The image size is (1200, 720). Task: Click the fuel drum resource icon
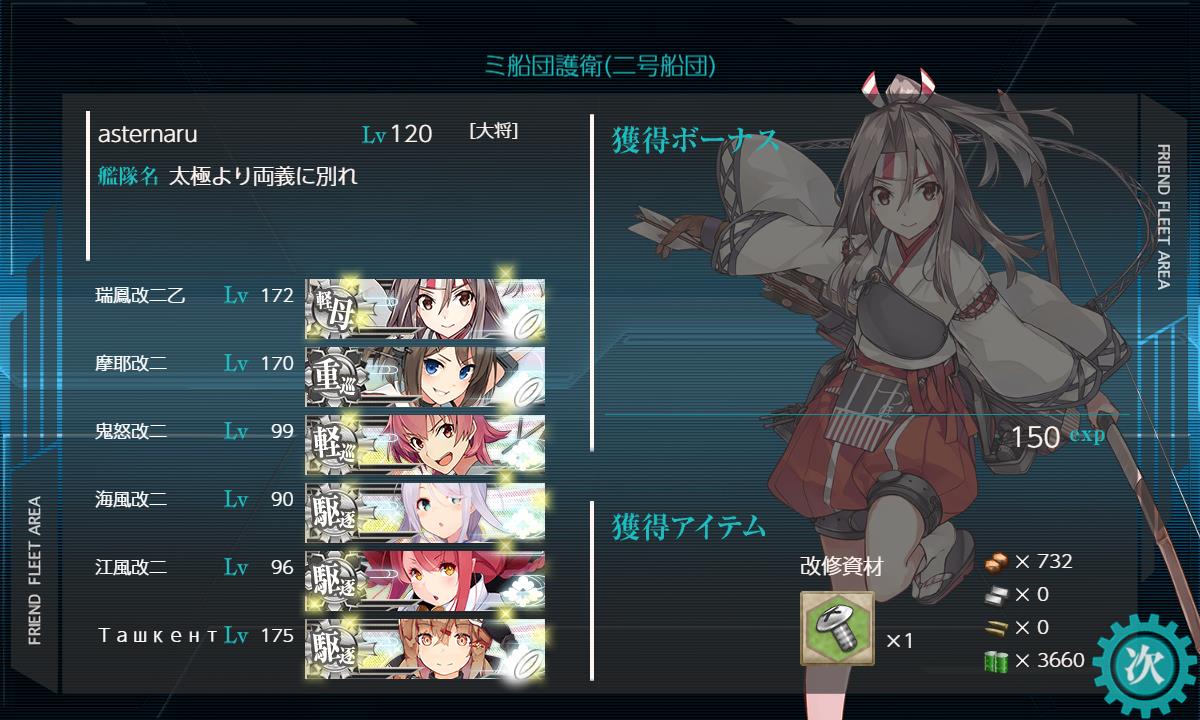[996, 659]
